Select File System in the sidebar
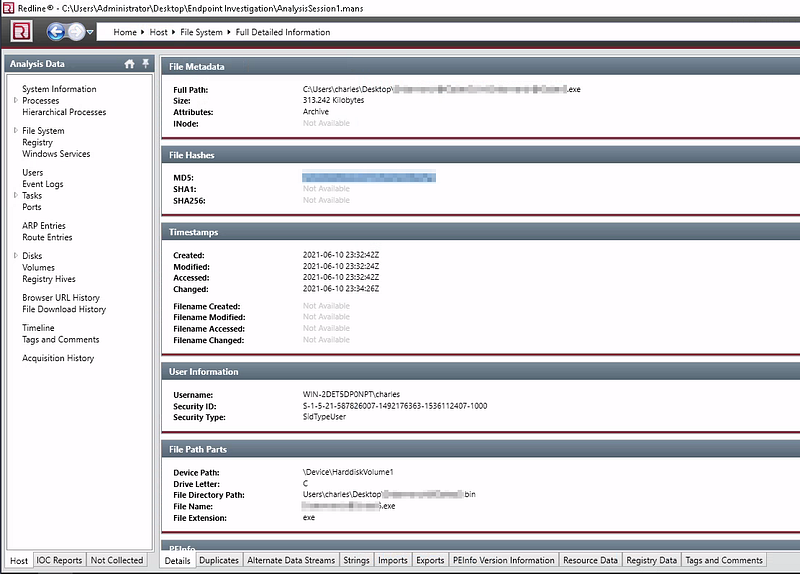The width and height of the screenshot is (800, 574). 43,131
